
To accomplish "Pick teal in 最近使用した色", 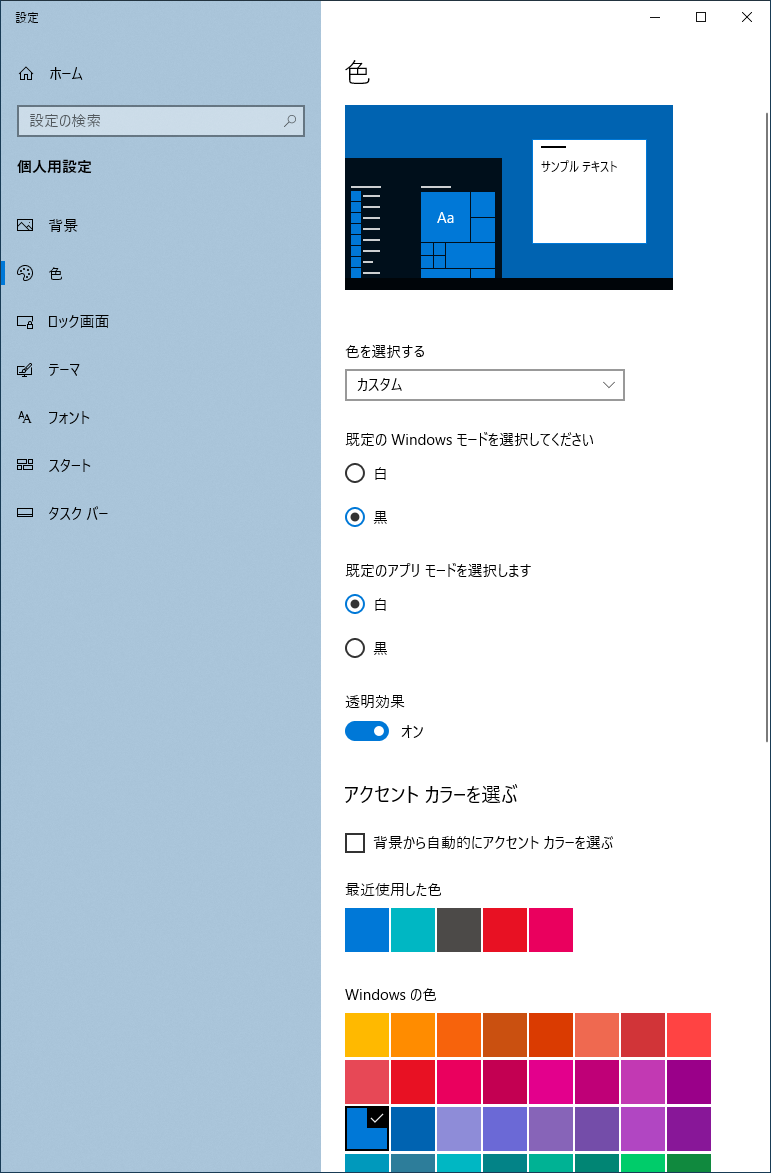I will [413, 930].
